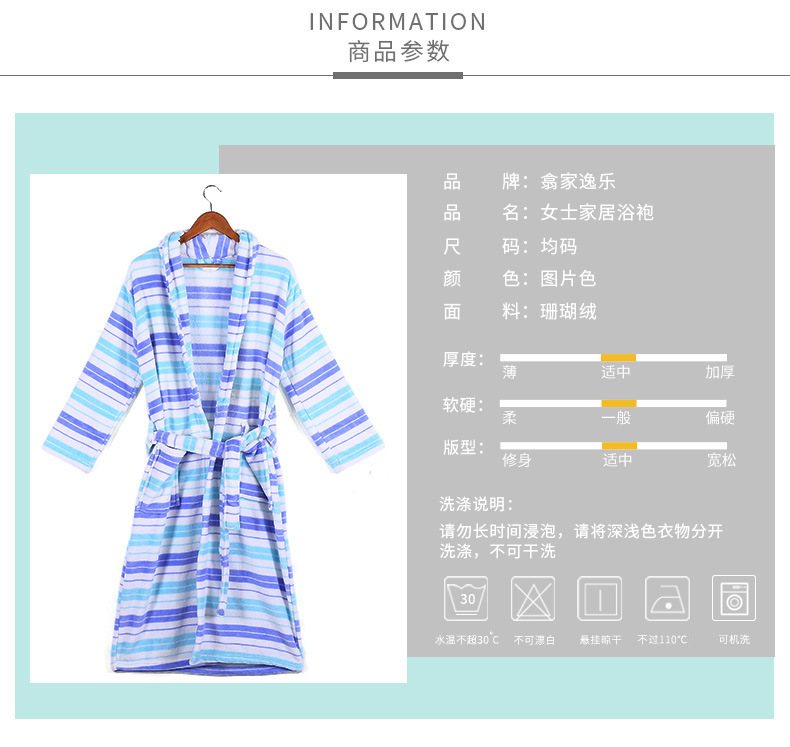Screen dimensions: 790x747
Task: Click the 30°C water temperature wash icon
Action: pos(466,598)
